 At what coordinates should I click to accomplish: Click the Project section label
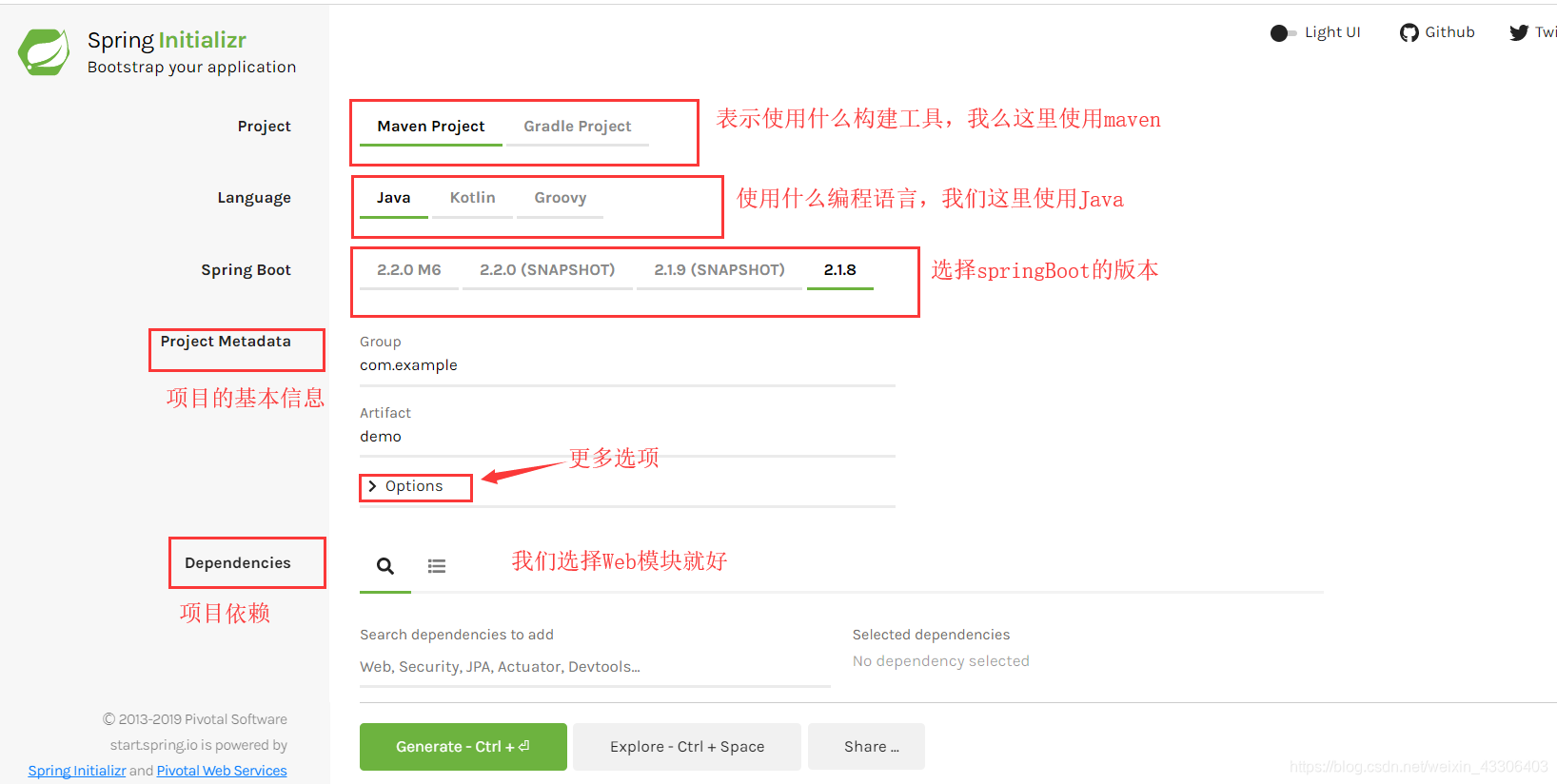(265, 127)
